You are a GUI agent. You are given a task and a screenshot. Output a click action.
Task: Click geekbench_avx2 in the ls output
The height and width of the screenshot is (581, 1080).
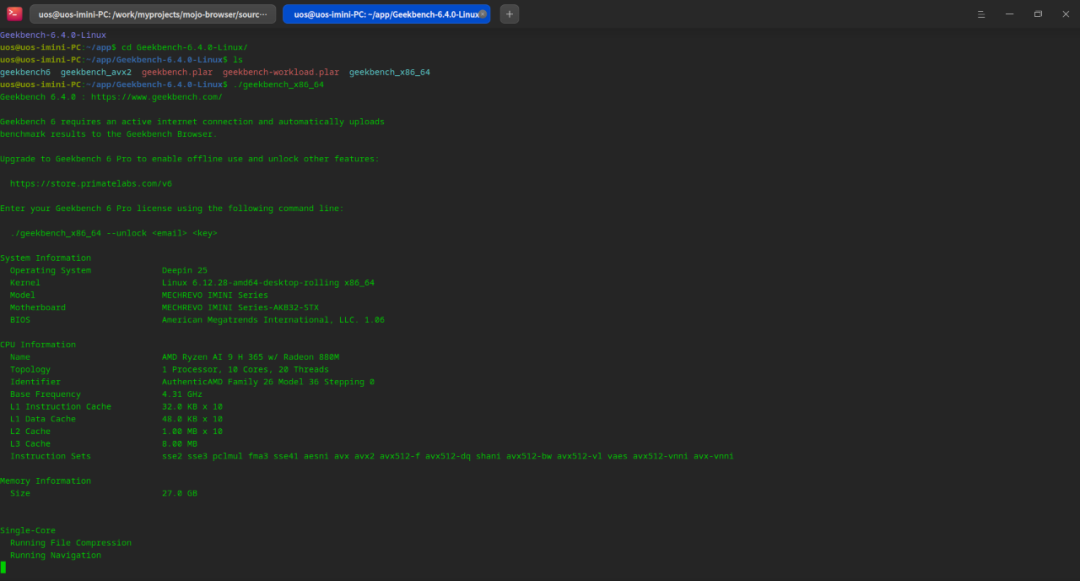coord(96,72)
